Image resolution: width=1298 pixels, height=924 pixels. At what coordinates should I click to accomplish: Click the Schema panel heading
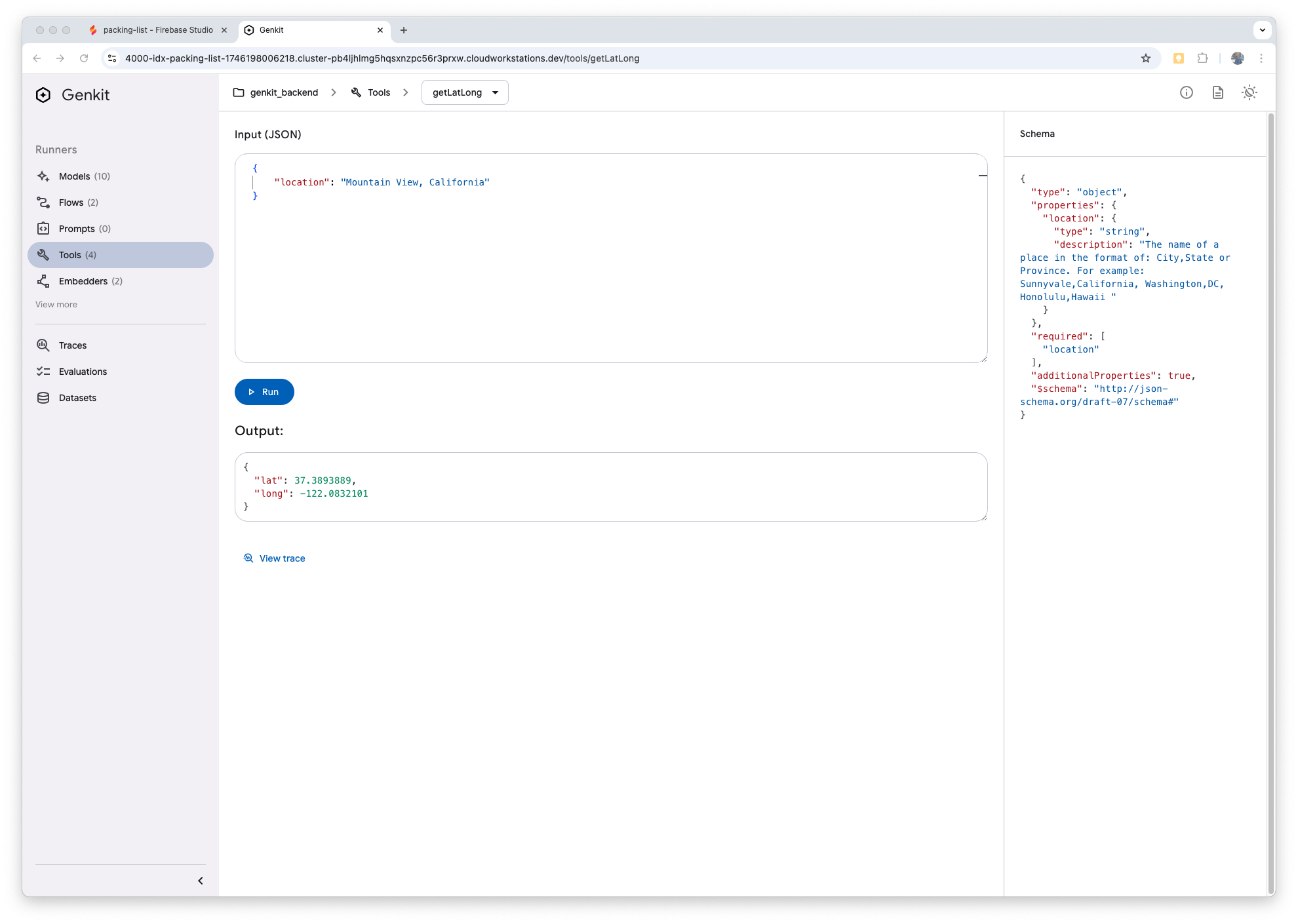[1037, 134]
